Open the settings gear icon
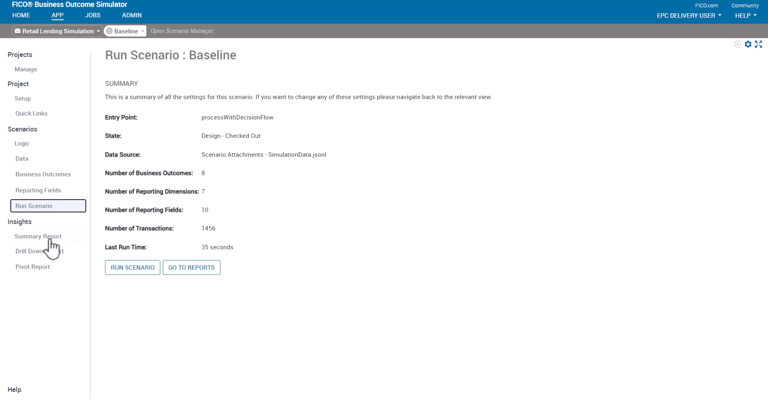 tap(748, 44)
